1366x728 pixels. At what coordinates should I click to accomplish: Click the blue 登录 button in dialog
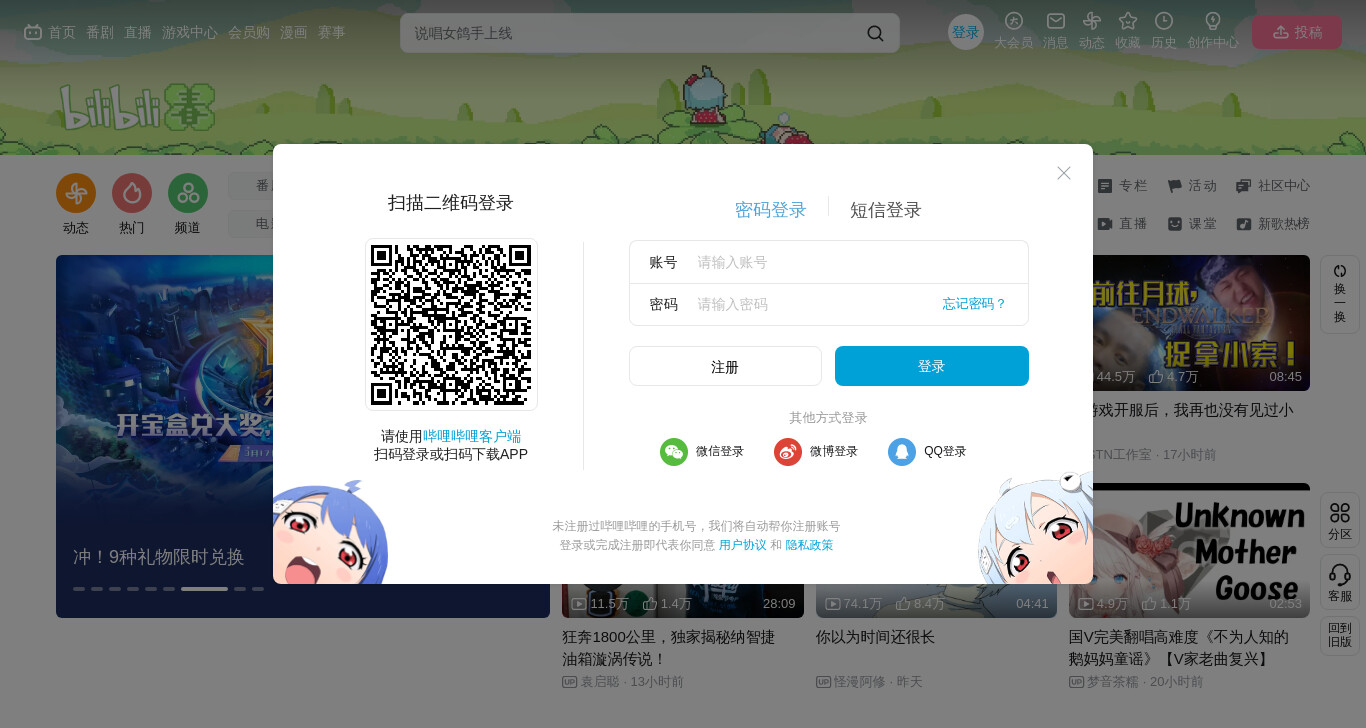[932, 366]
